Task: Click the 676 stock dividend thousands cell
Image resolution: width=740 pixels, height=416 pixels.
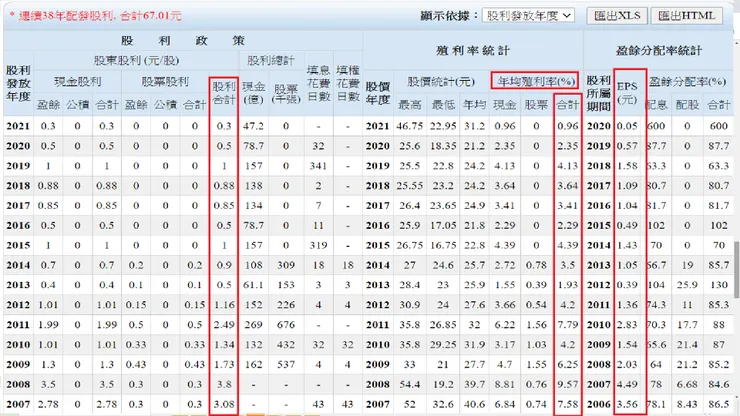Action: click(x=286, y=324)
